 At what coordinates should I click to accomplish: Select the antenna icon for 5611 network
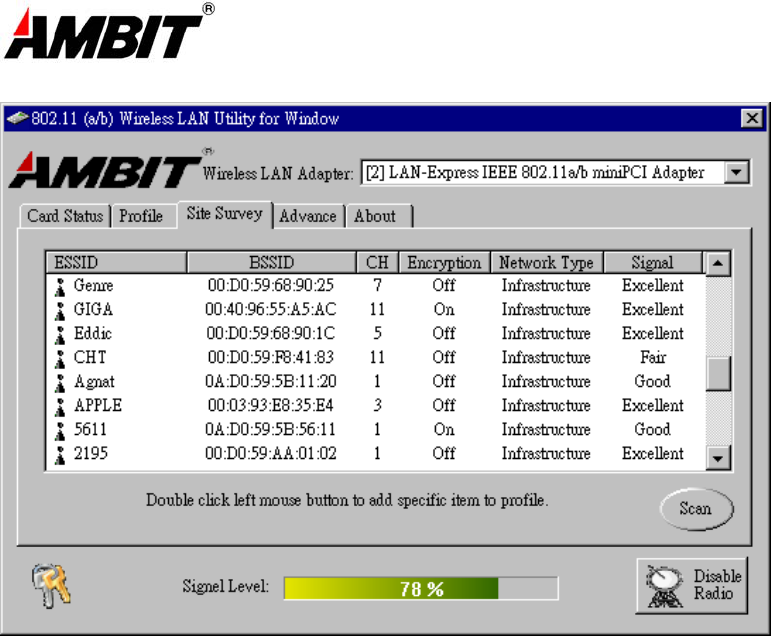pos(60,431)
